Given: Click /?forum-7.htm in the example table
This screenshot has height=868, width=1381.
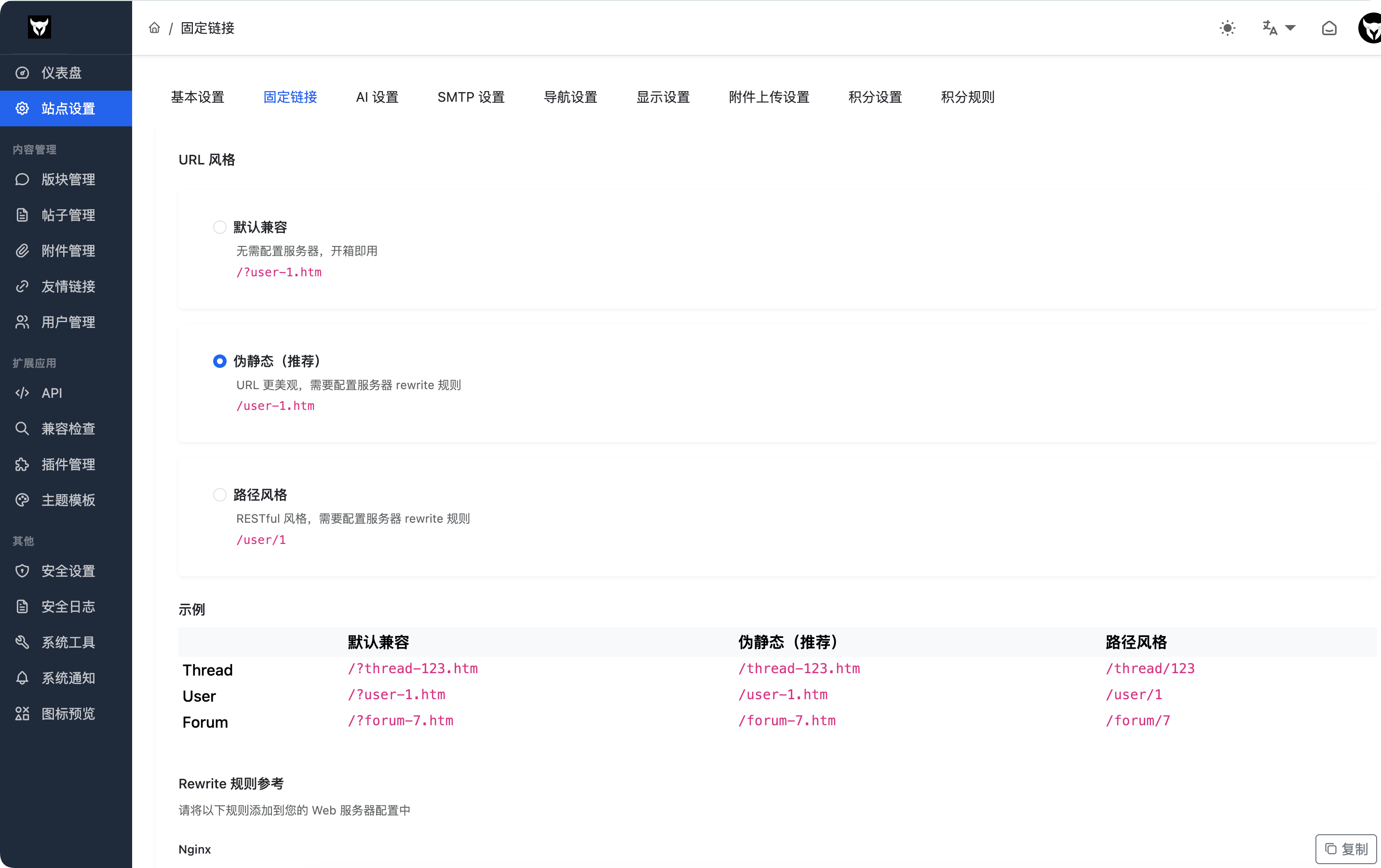Looking at the screenshot, I should (400, 720).
